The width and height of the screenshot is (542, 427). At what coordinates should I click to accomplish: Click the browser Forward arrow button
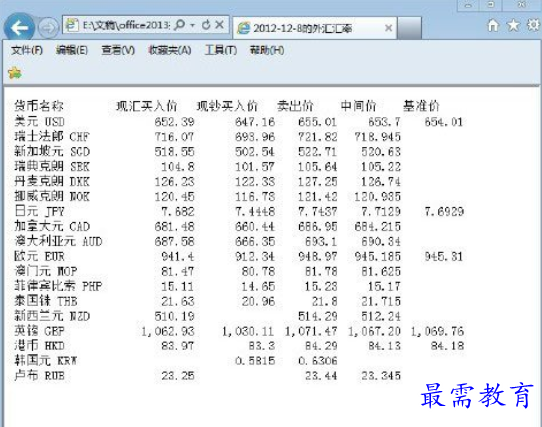click(48, 28)
